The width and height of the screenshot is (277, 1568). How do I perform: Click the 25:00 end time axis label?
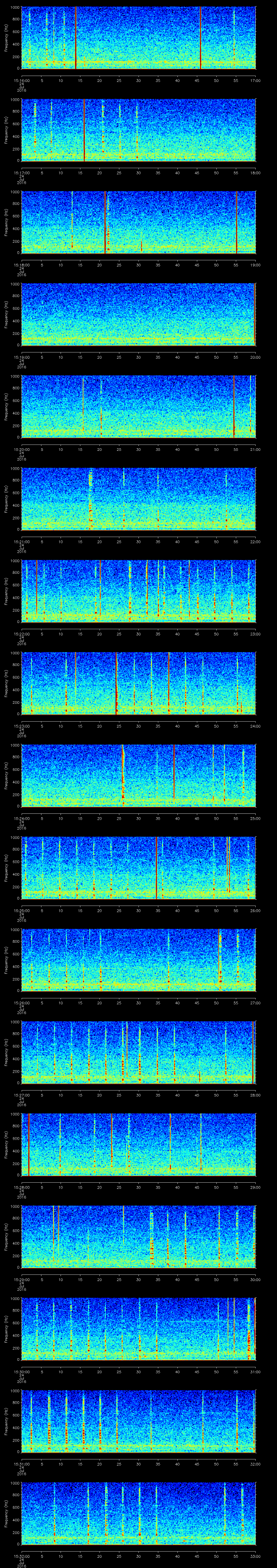pos(256,818)
